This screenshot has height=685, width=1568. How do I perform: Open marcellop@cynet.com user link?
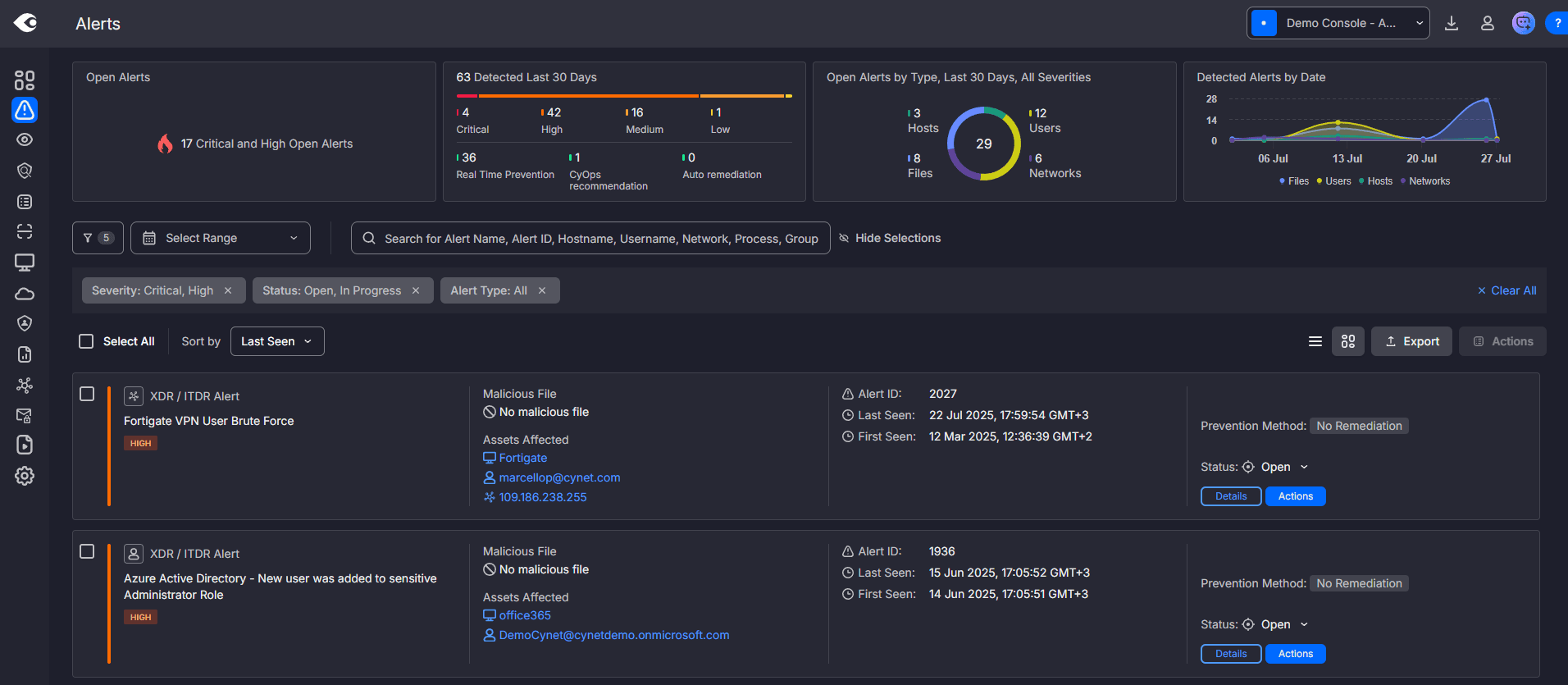(559, 477)
